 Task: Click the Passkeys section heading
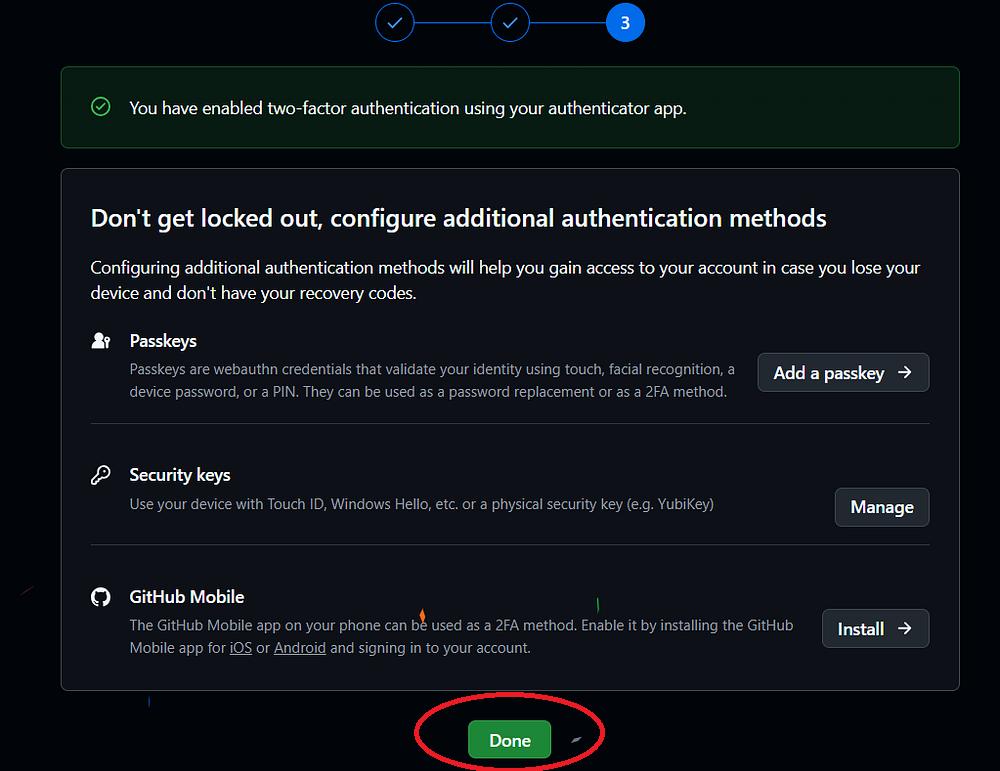point(163,341)
